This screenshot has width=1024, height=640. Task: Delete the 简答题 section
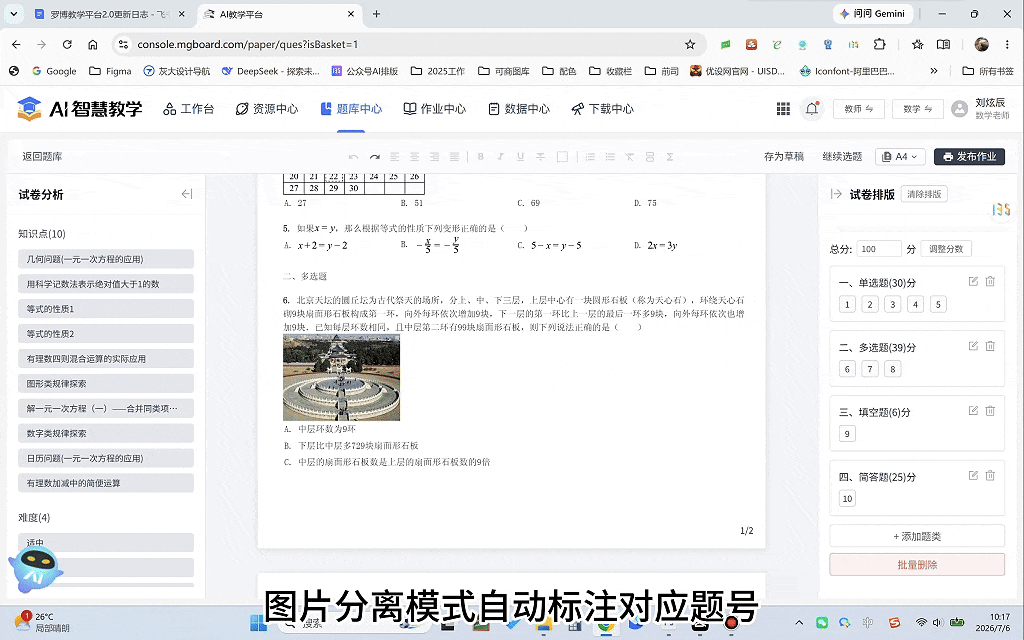(990, 475)
